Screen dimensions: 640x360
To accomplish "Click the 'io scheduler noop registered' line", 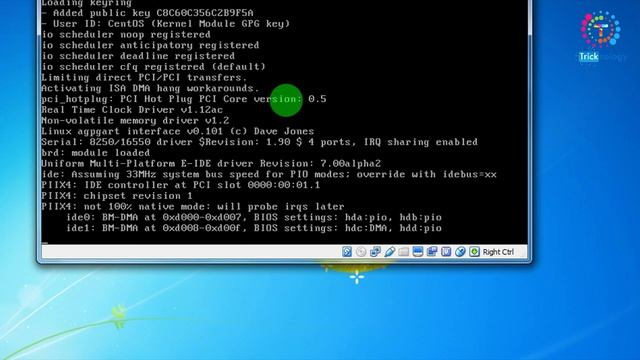I will 126,35.
